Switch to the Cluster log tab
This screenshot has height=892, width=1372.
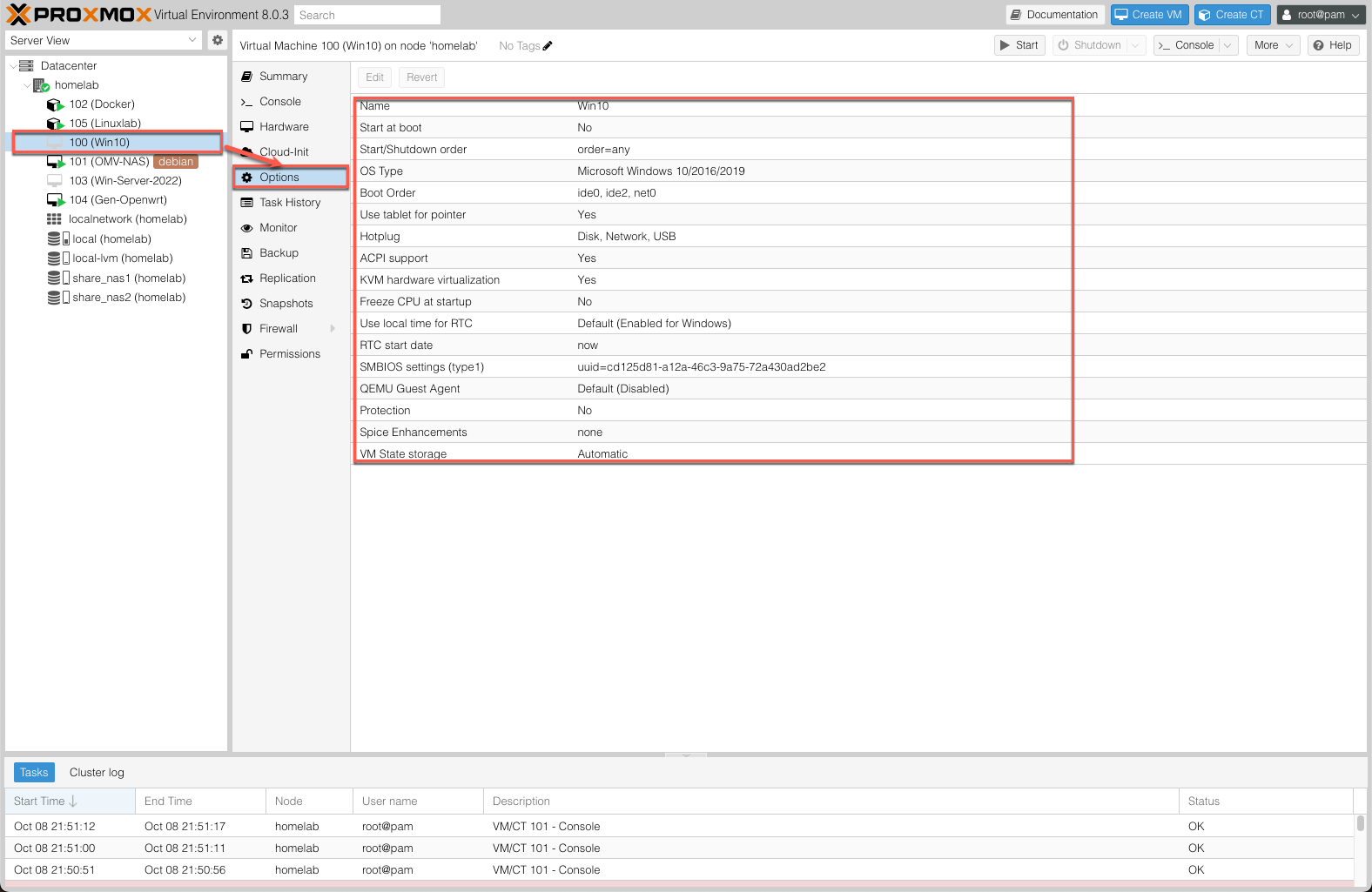tap(97, 773)
